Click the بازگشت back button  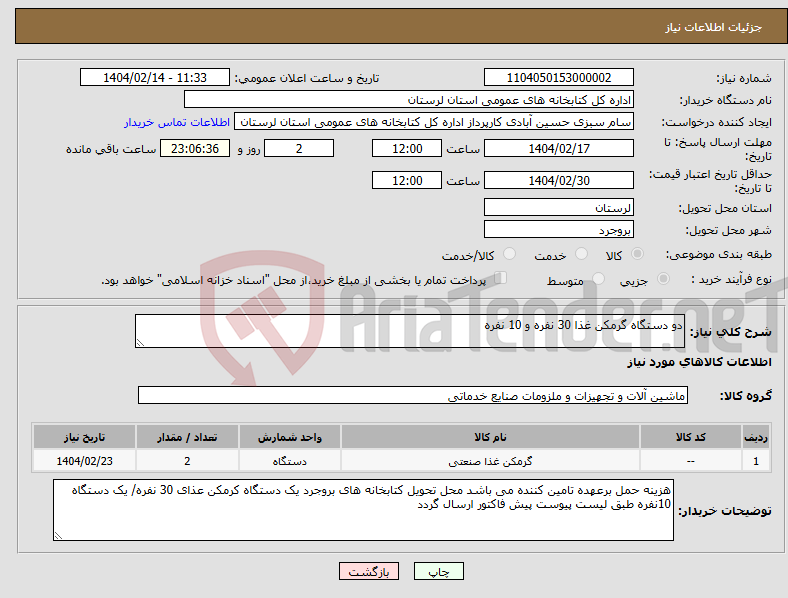click(369, 571)
